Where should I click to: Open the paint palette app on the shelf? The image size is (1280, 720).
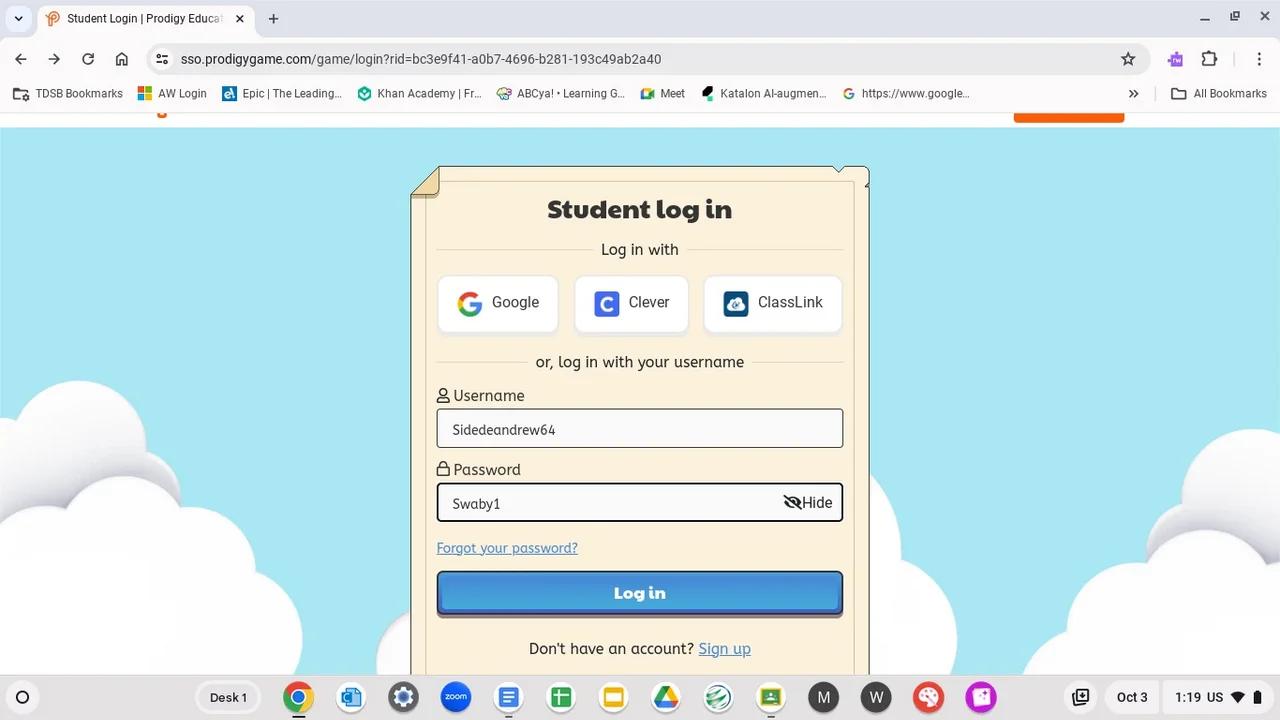[929, 697]
